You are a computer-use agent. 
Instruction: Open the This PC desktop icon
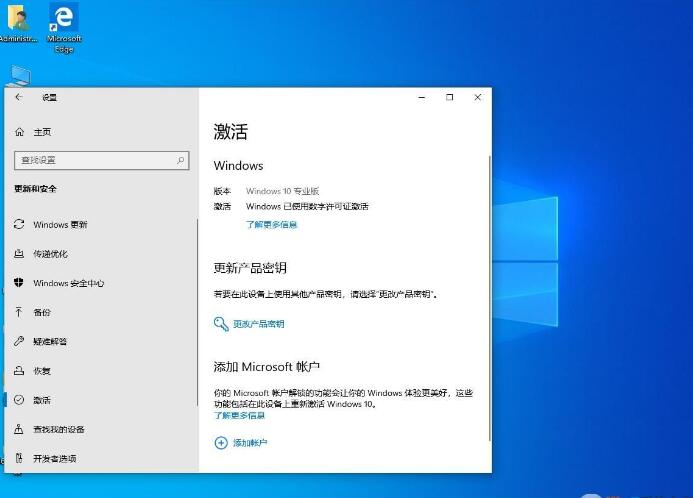tap(19, 76)
